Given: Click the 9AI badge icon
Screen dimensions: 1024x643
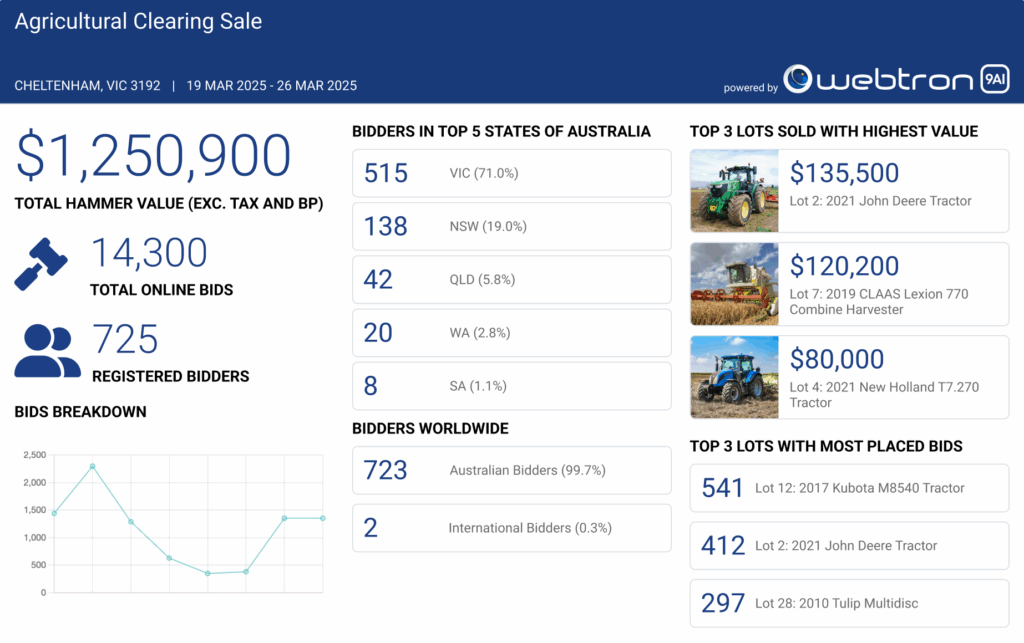Looking at the screenshot, I should 994,80.
